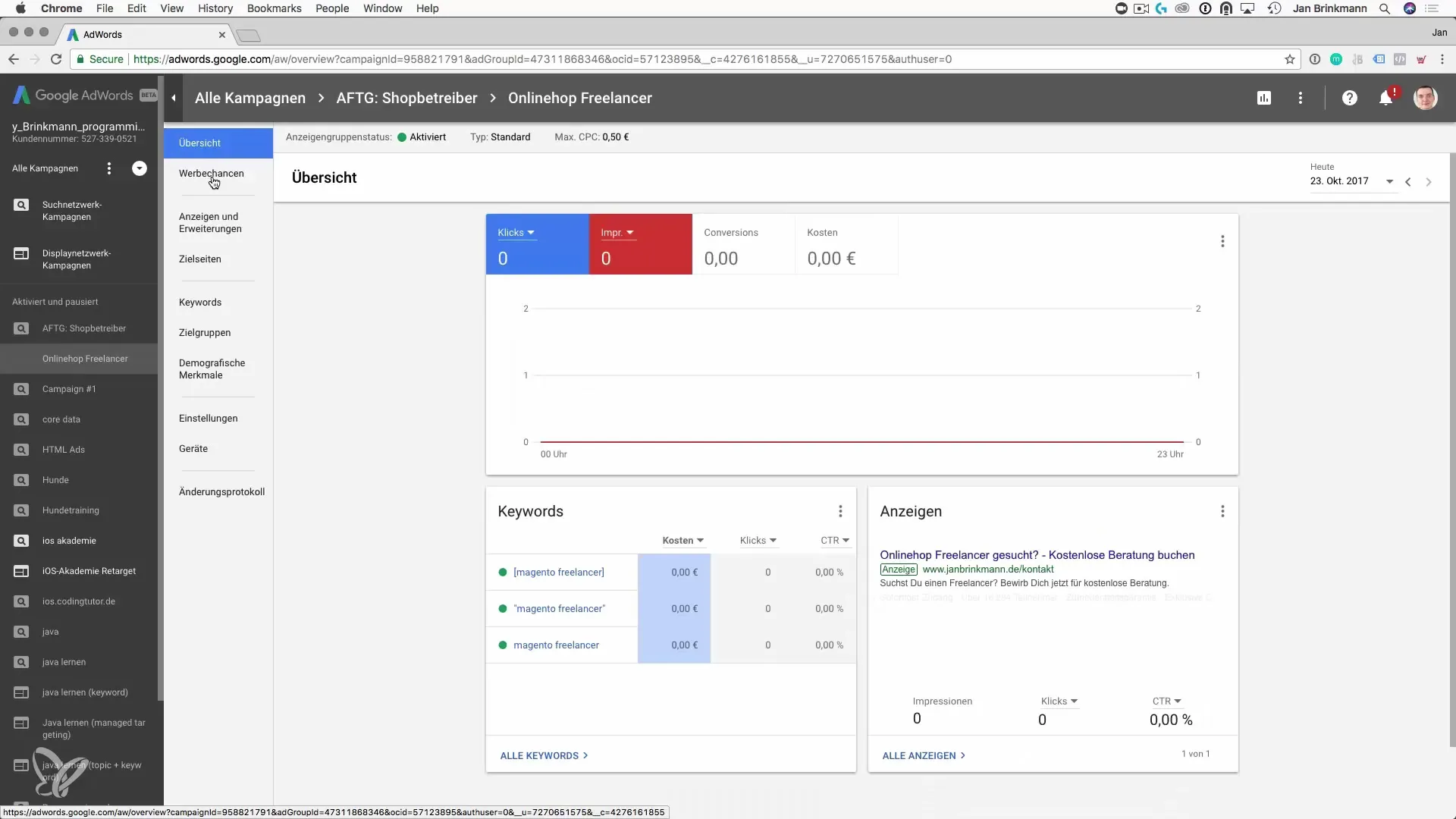Click AFTG: Shopbetreiber breadcrumb
Screen dimensions: 1456x819
point(407,98)
